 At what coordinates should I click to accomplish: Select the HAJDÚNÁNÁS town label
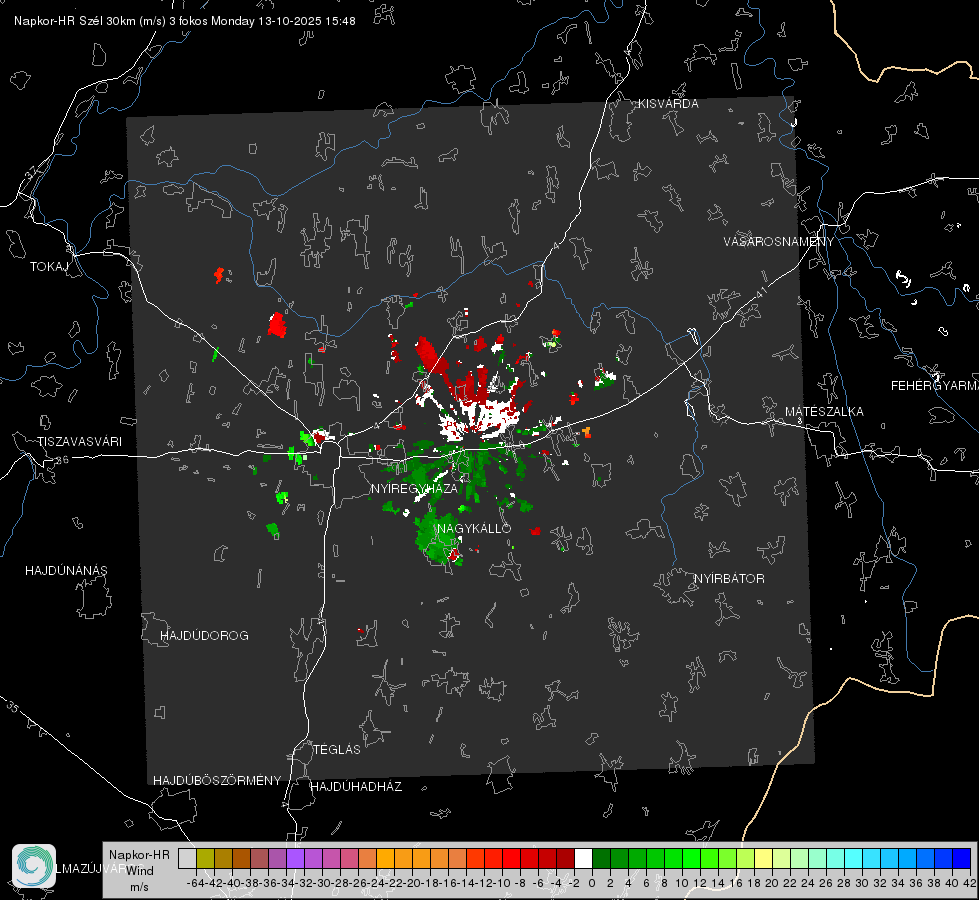(66, 571)
